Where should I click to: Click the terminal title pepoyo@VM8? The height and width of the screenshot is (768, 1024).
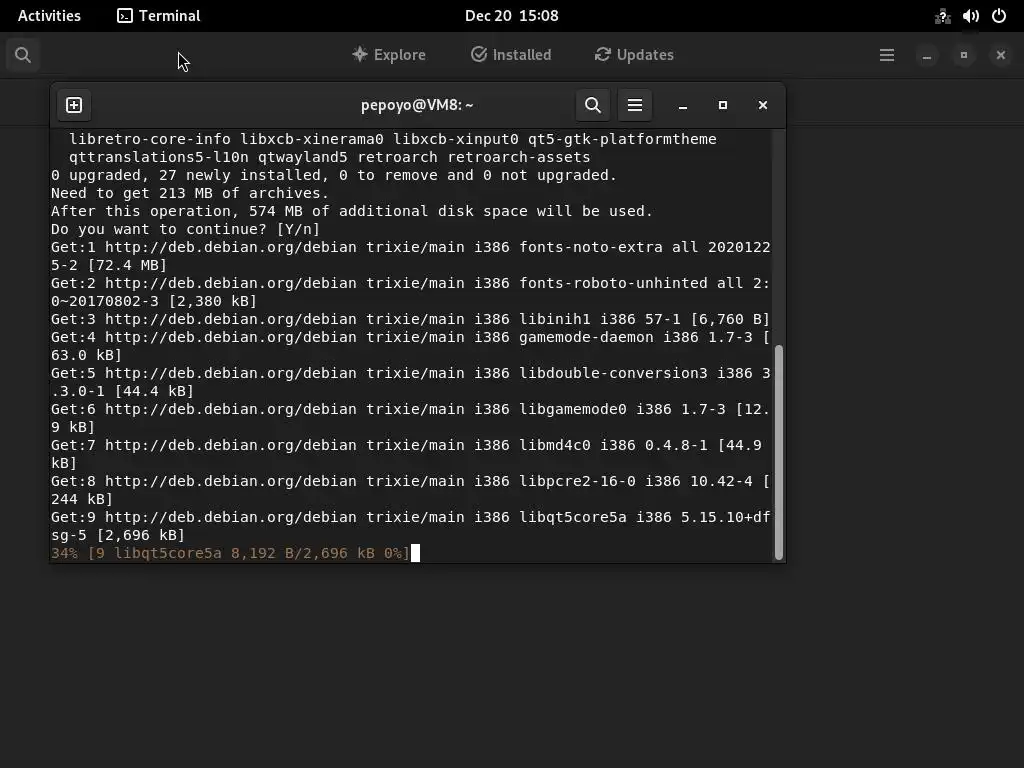(417, 105)
